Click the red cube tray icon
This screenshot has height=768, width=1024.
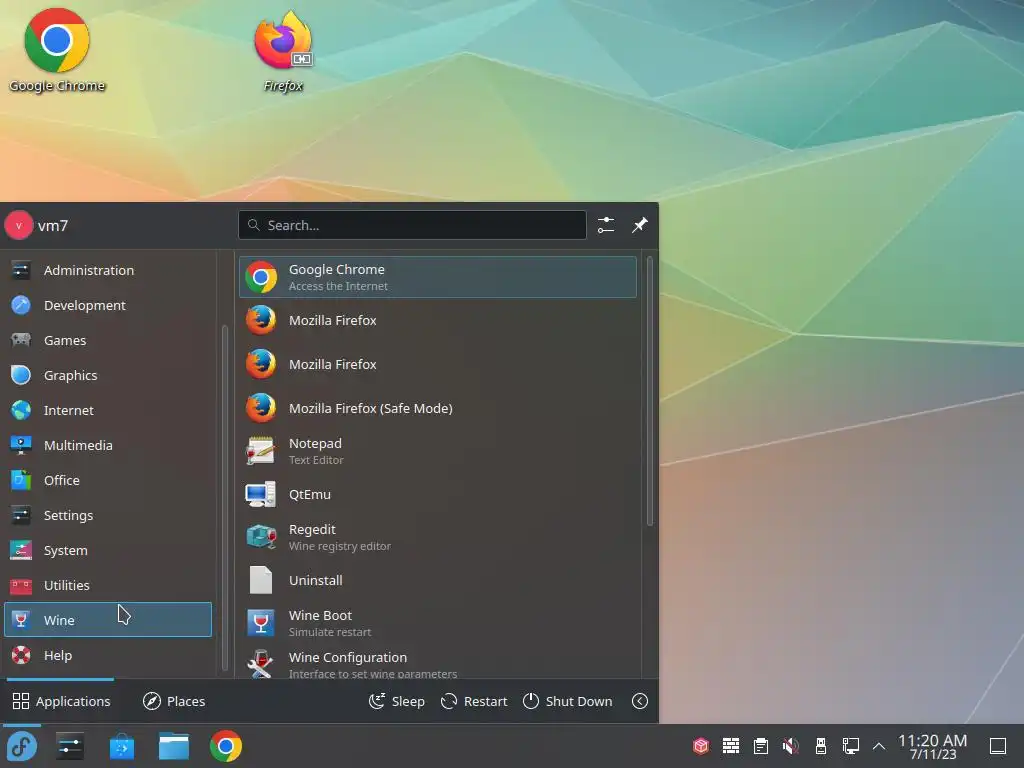click(701, 746)
